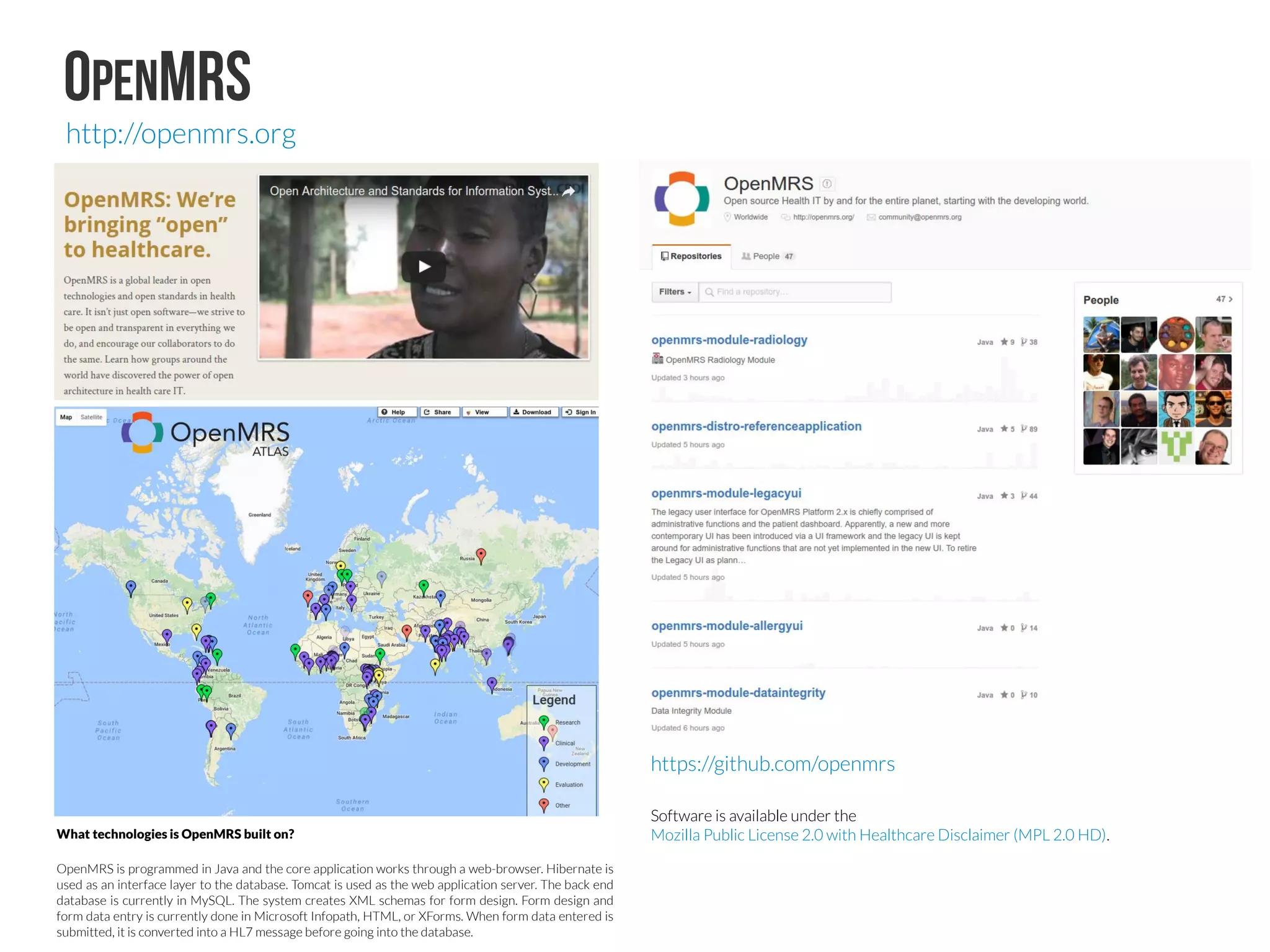
Task: Switch map to Satellite view
Action: pyautogui.click(x=91, y=417)
